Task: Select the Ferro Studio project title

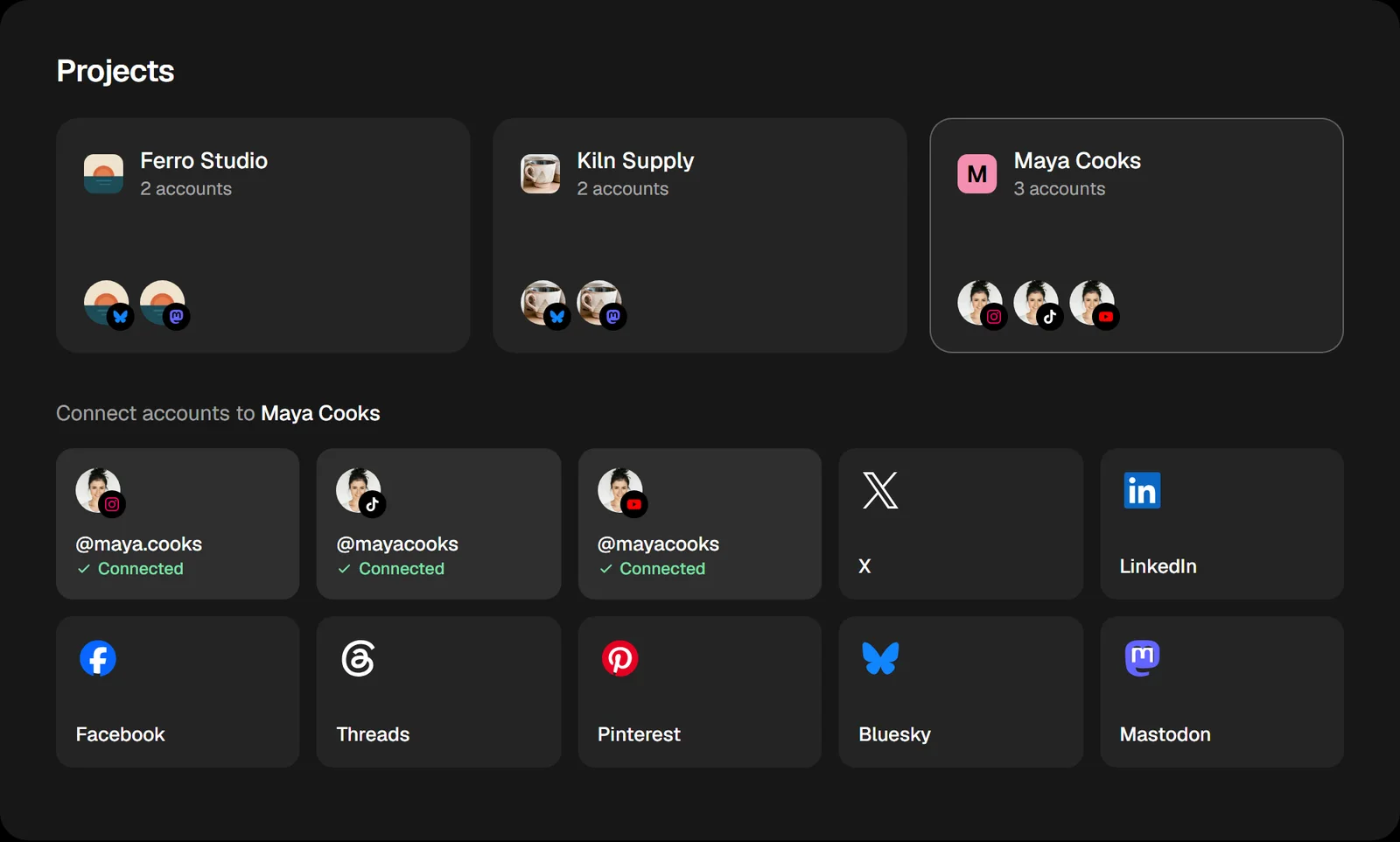Action: (204, 161)
